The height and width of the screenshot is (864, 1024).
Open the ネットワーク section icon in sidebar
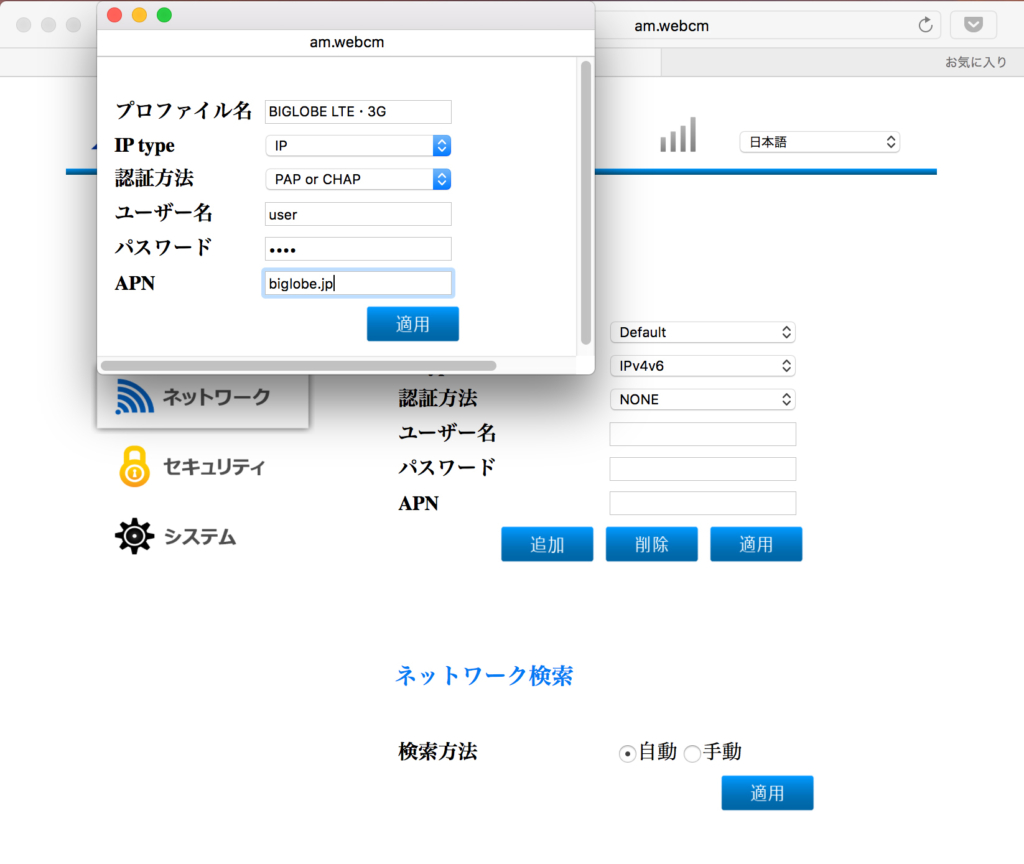(135, 396)
